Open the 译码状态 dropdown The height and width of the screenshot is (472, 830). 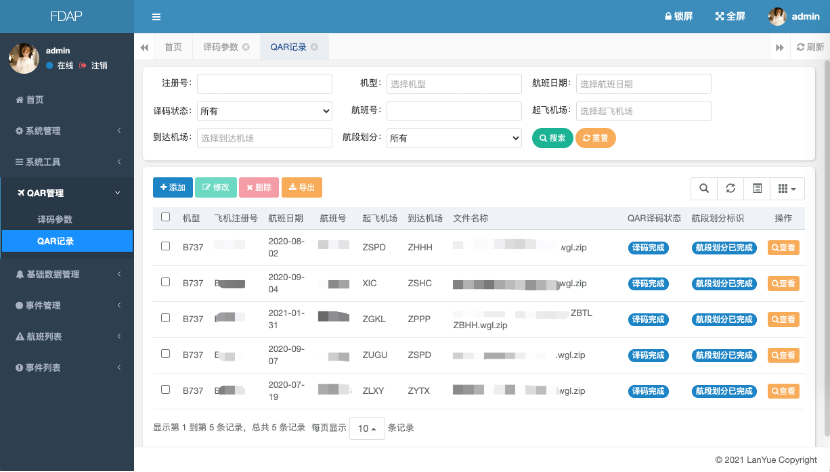pos(265,111)
